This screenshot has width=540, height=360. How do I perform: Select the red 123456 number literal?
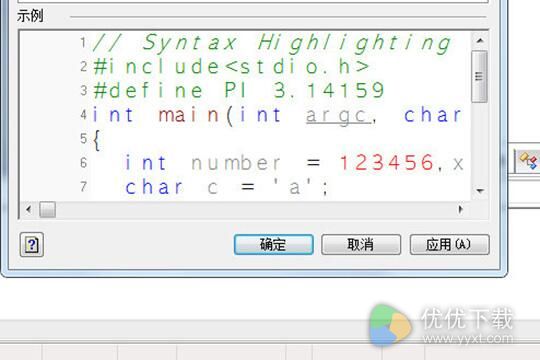pyautogui.click(x=386, y=163)
